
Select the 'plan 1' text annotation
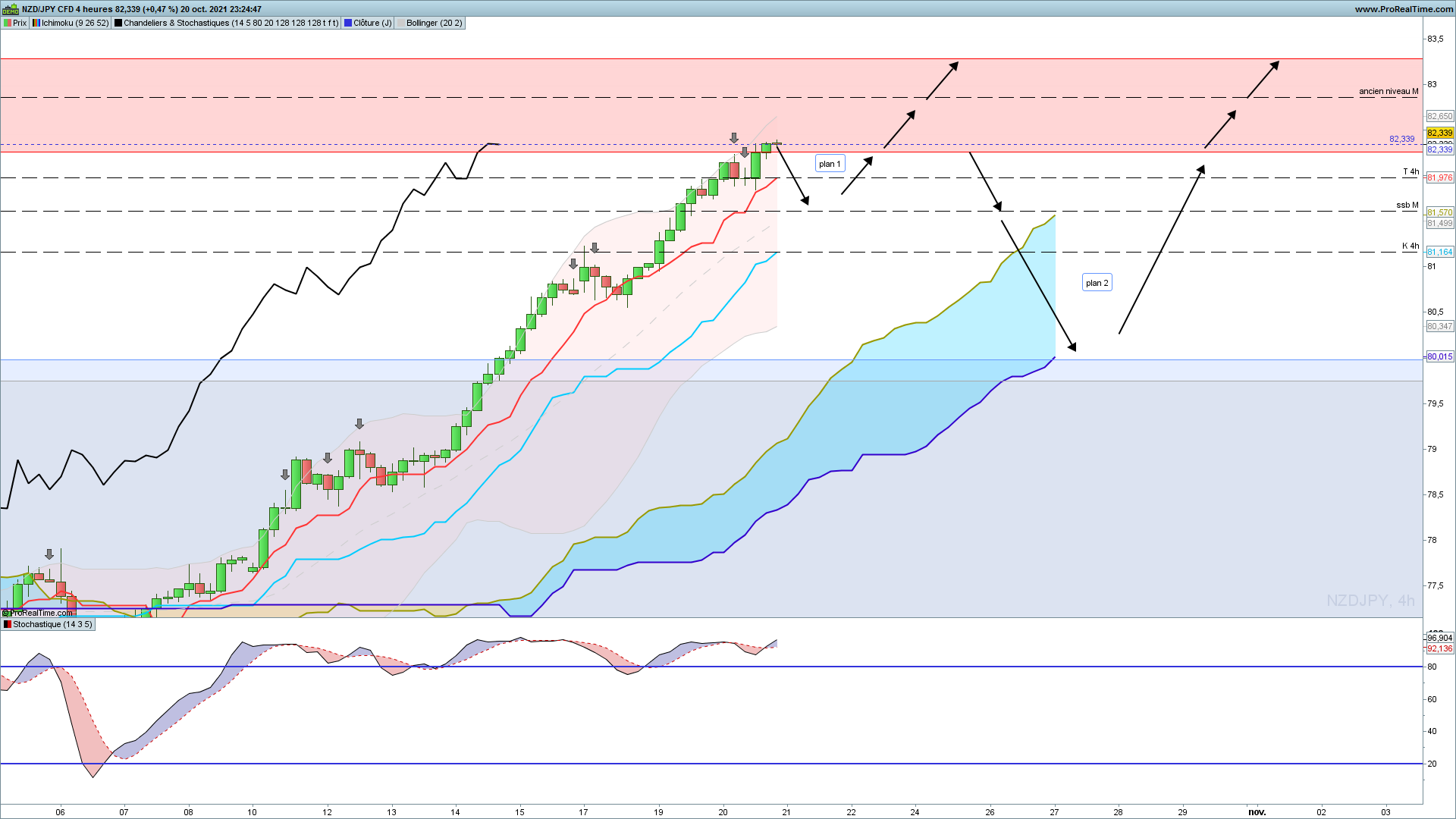tap(830, 164)
